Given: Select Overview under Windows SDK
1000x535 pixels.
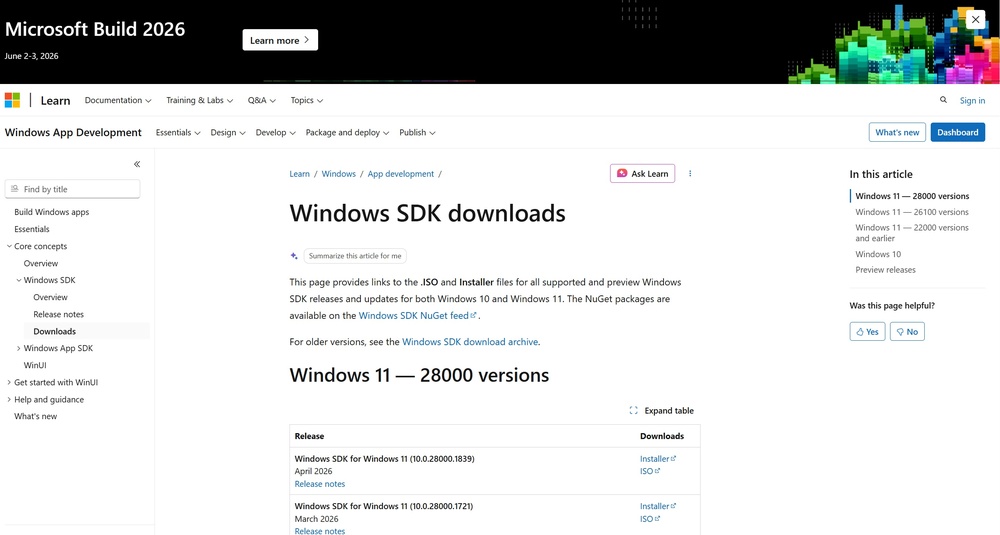Looking at the screenshot, I should click(50, 297).
